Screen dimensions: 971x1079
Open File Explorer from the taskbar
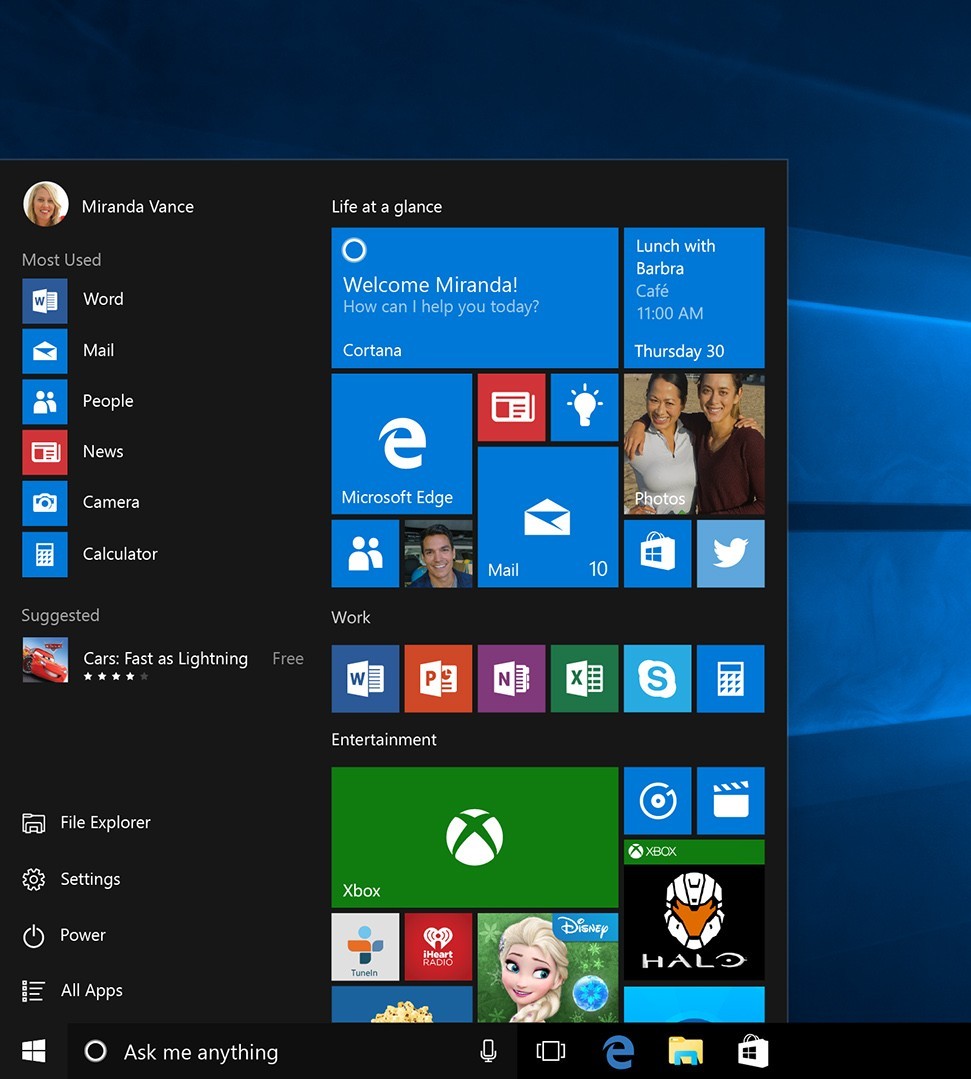[x=685, y=1051]
